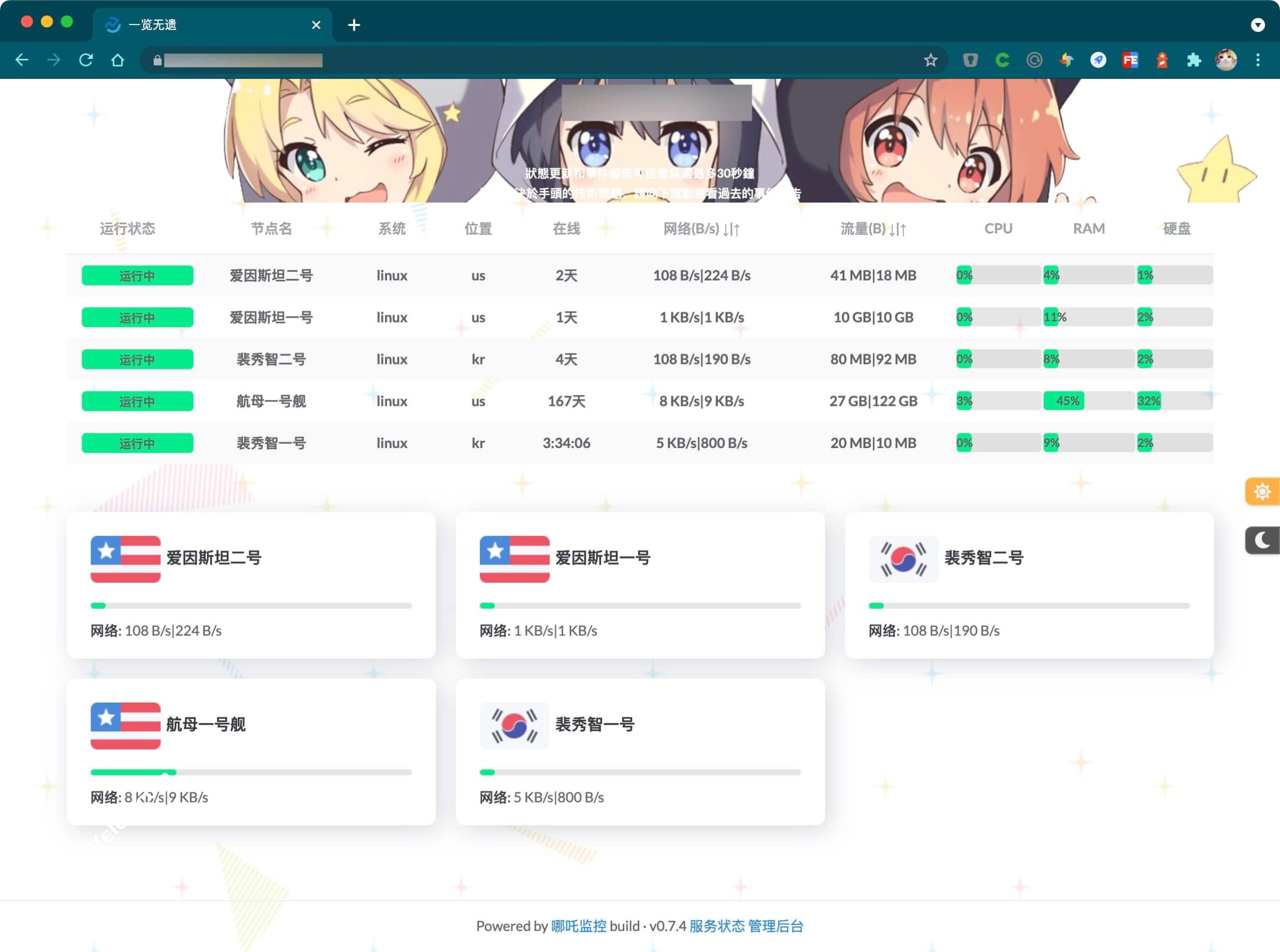This screenshot has height=952, width=1280.
Task: Open user profile avatar menu
Action: coord(1226,60)
